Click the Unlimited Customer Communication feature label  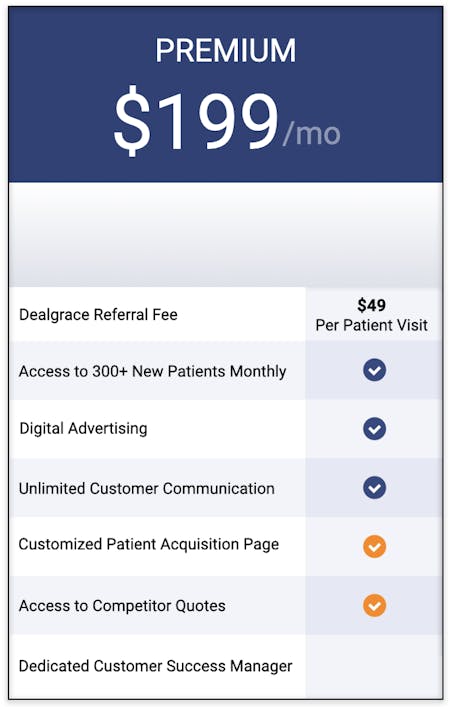pyautogui.click(x=147, y=488)
